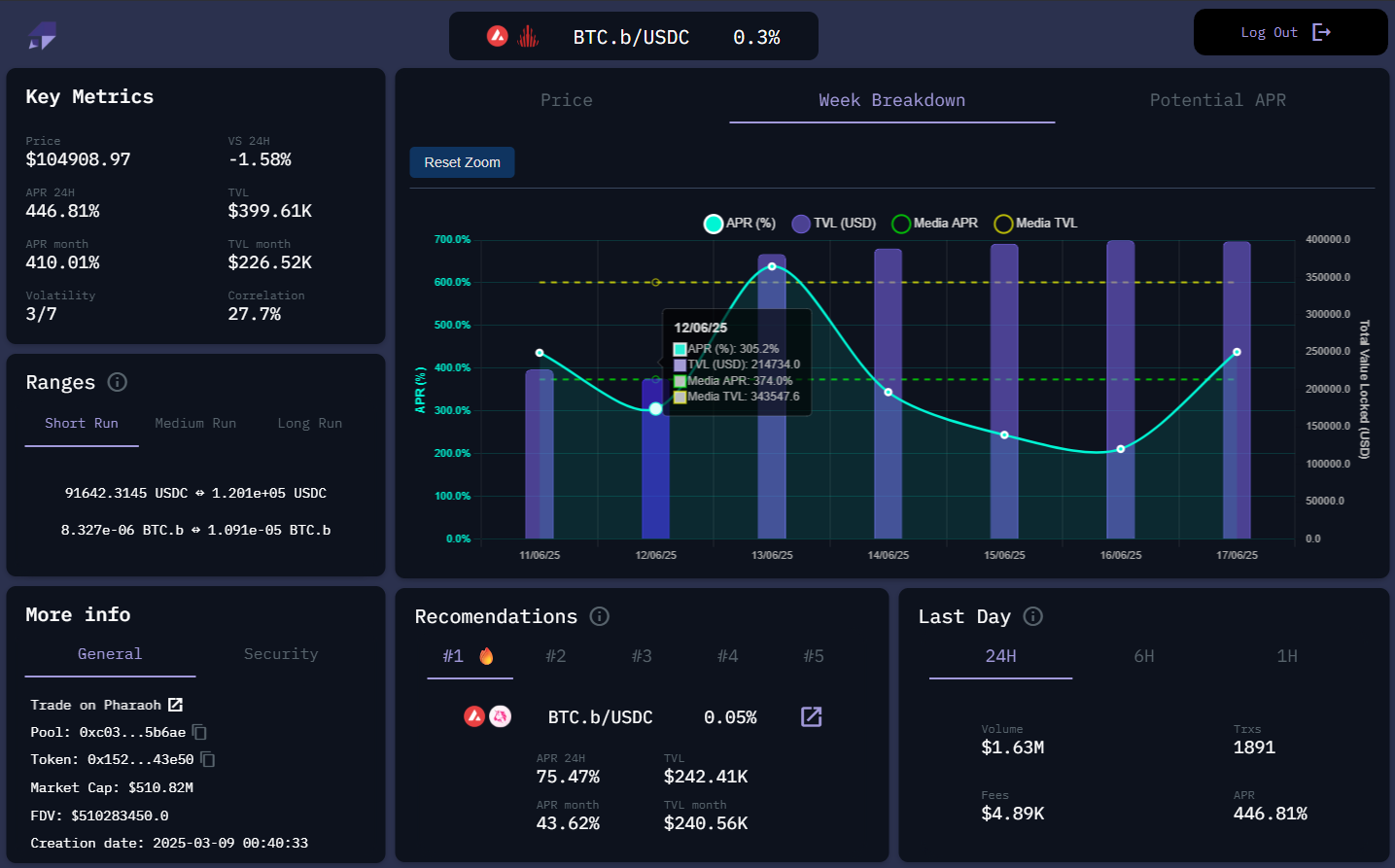Open the external link for the #1 recommended pool
1395x868 pixels.
pyautogui.click(x=811, y=716)
